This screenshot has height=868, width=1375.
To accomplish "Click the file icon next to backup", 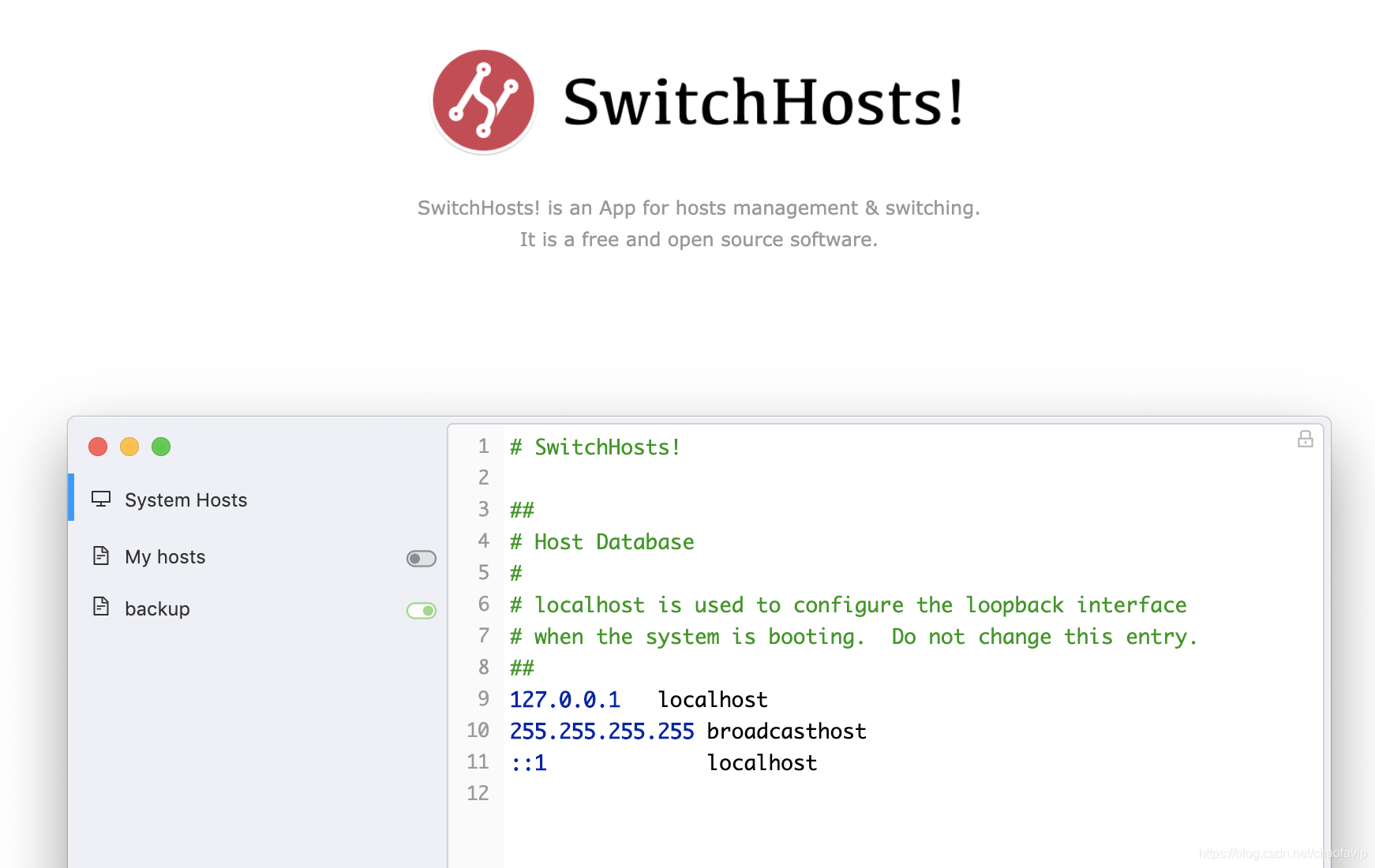I will click(x=101, y=606).
